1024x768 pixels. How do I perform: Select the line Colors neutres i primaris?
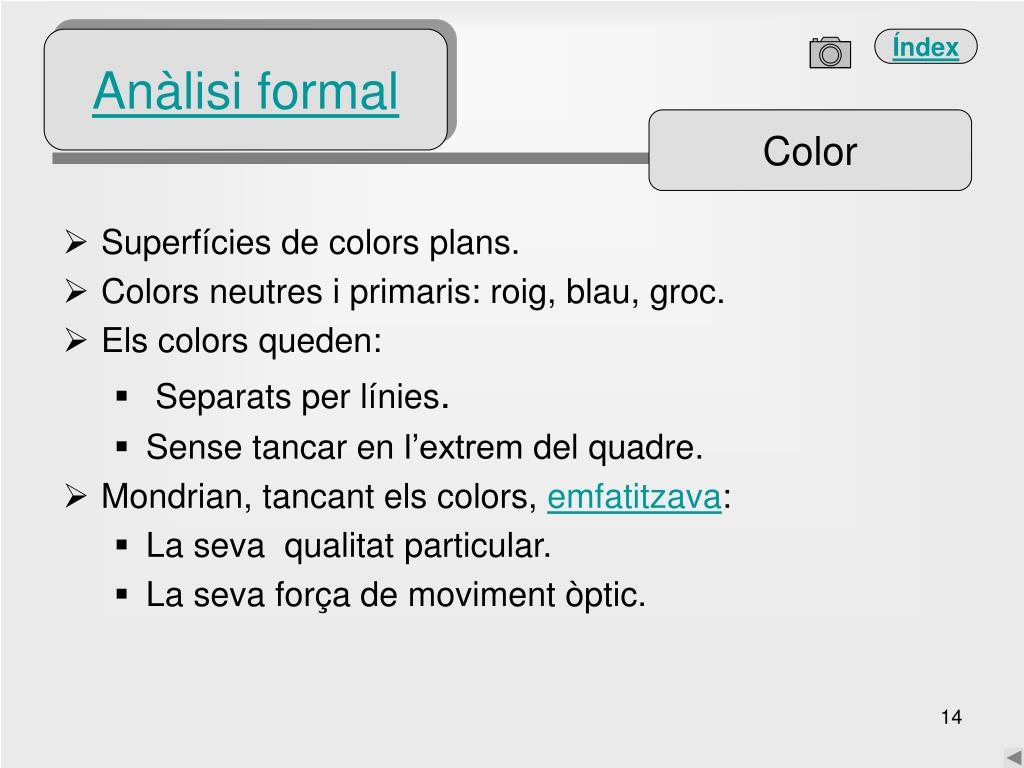(x=413, y=292)
